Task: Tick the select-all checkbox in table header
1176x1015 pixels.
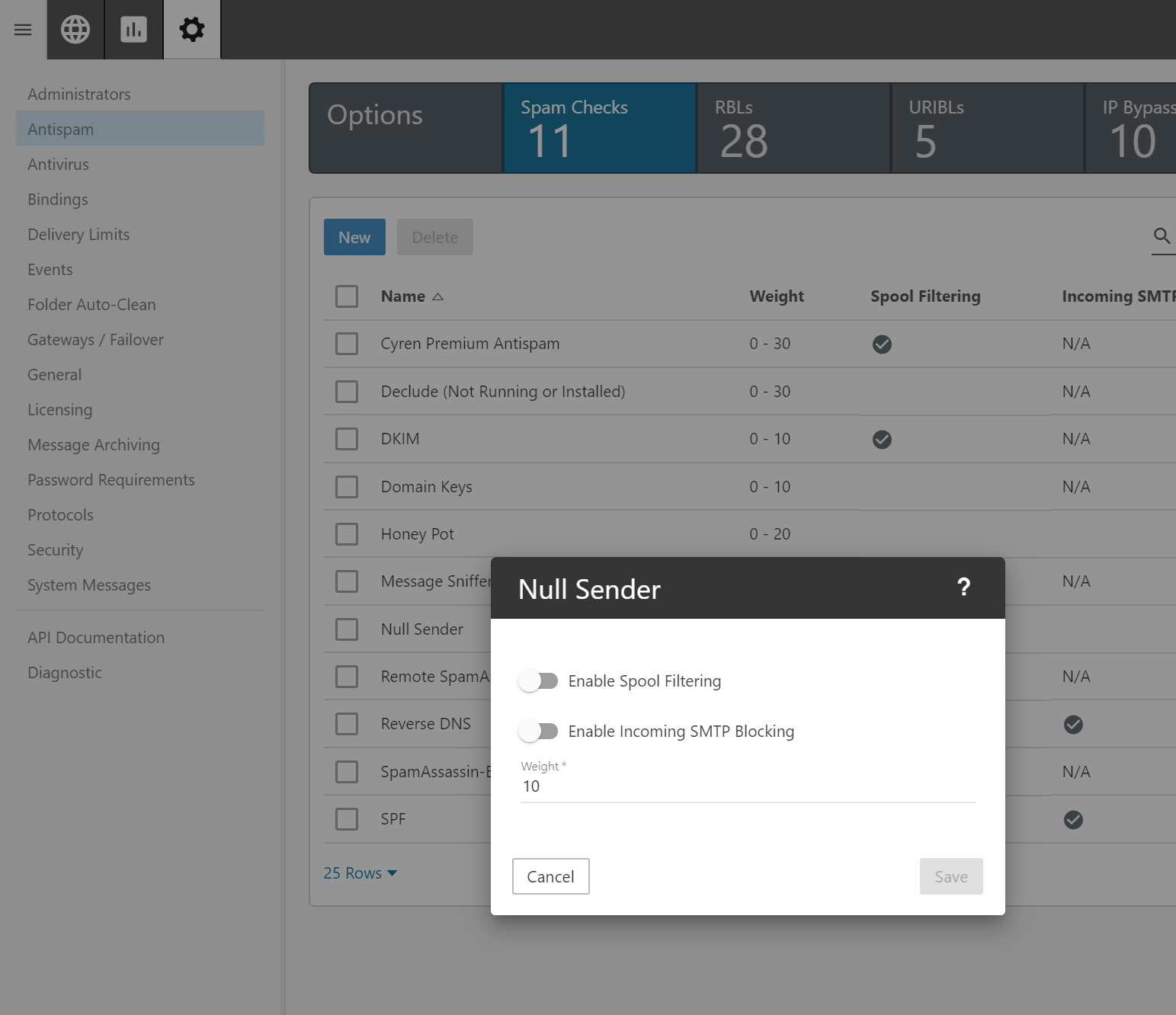Action: 347,296
